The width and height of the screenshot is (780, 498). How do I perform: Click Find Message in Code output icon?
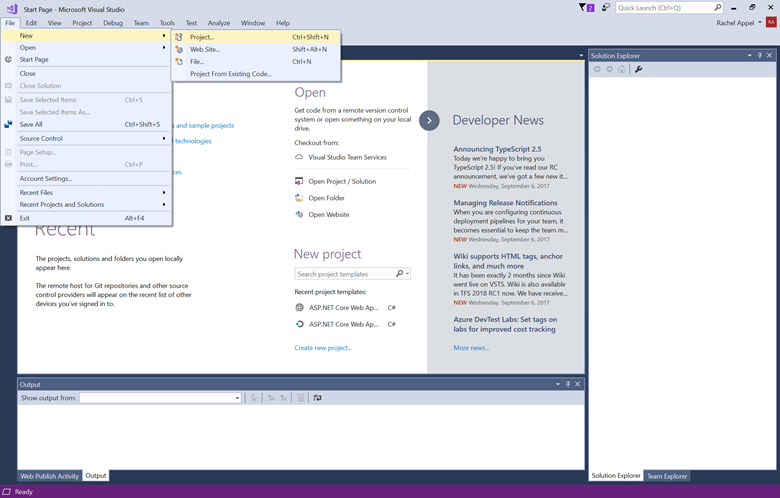coord(254,398)
